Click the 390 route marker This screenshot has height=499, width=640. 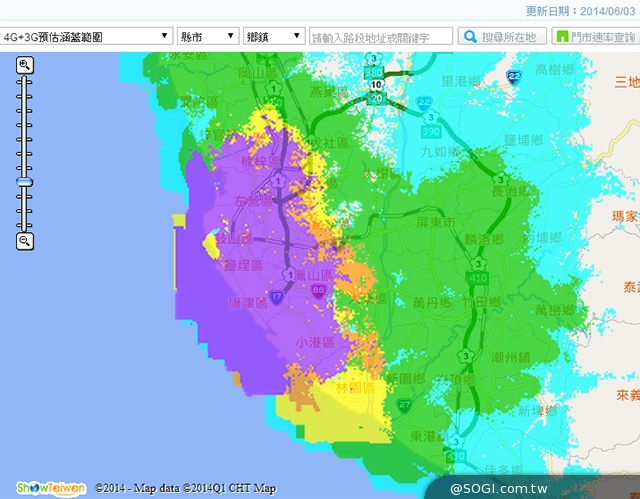tap(431, 131)
